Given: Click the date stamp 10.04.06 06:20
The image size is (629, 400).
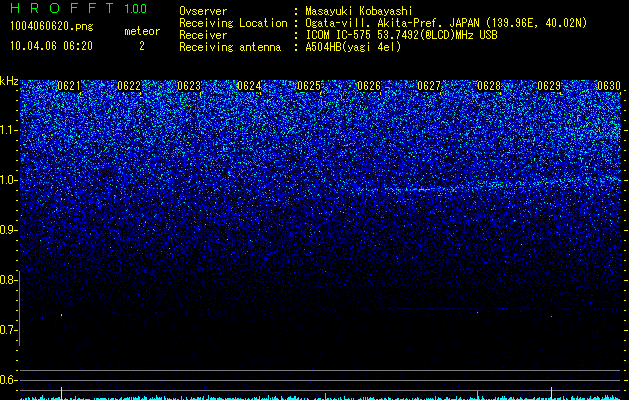Looking at the screenshot, I should 51,46.
